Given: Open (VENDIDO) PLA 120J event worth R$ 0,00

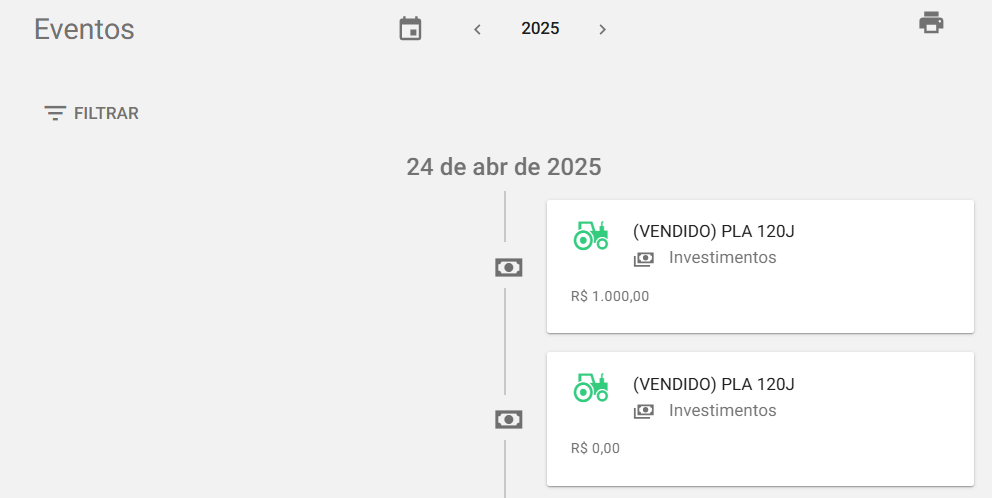Looking at the screenshot, I should click(714, 384).
